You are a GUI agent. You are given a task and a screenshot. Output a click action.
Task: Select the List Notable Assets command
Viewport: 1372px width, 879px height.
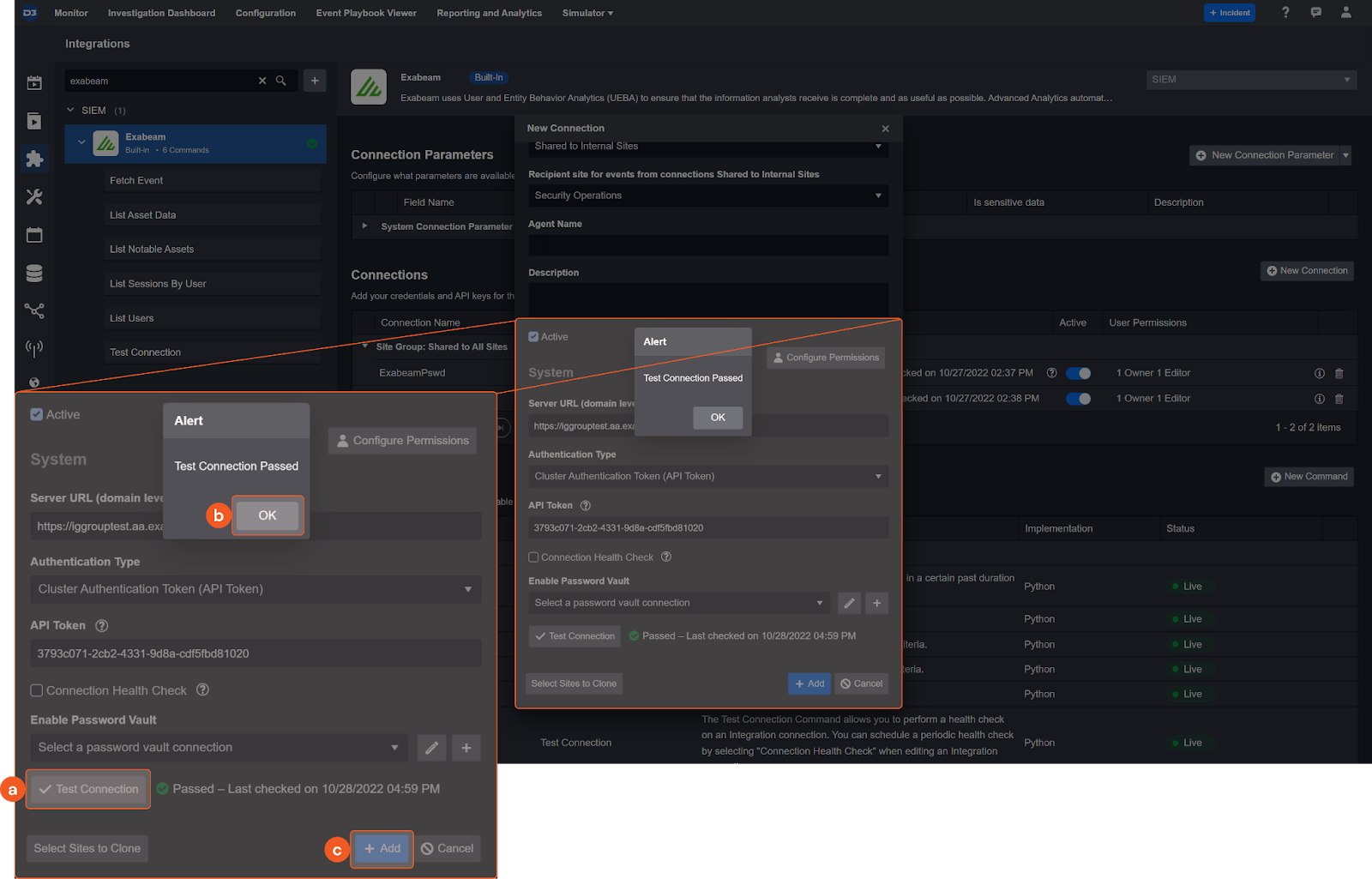pos(212,250)
